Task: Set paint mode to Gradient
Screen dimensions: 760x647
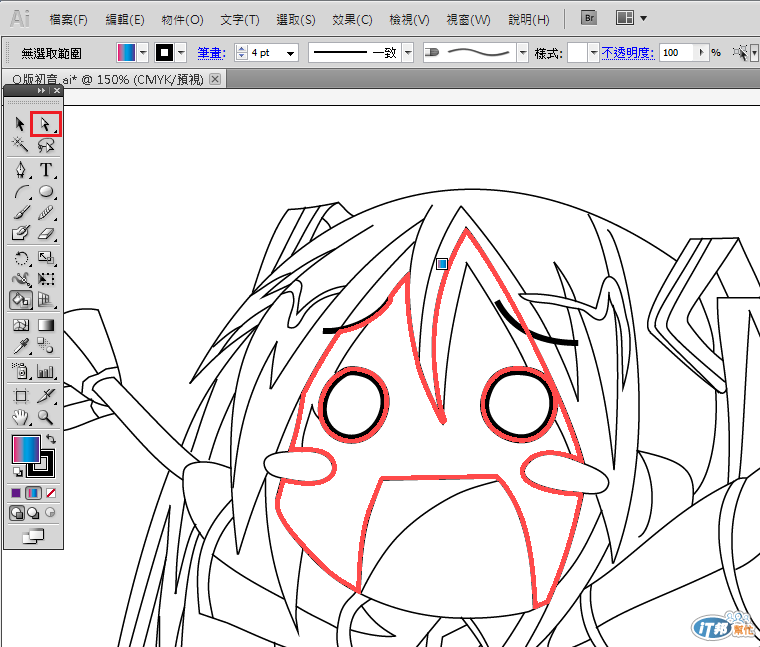Action: (33, 493)
